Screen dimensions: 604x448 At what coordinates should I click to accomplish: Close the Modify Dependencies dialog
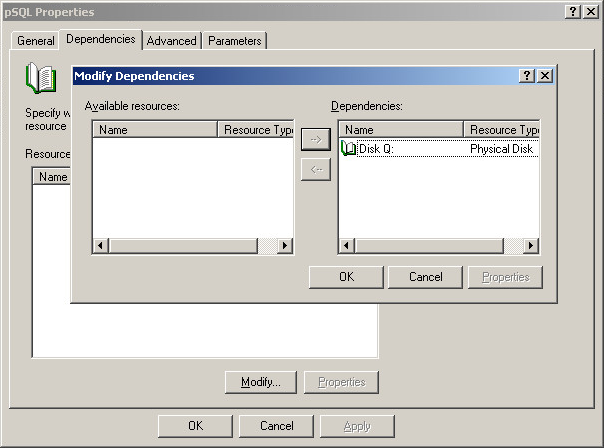[545, 76]
